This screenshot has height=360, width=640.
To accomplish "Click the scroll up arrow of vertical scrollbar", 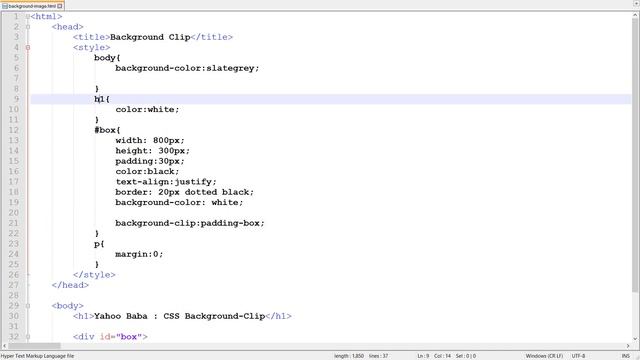I will click(635, 15).
